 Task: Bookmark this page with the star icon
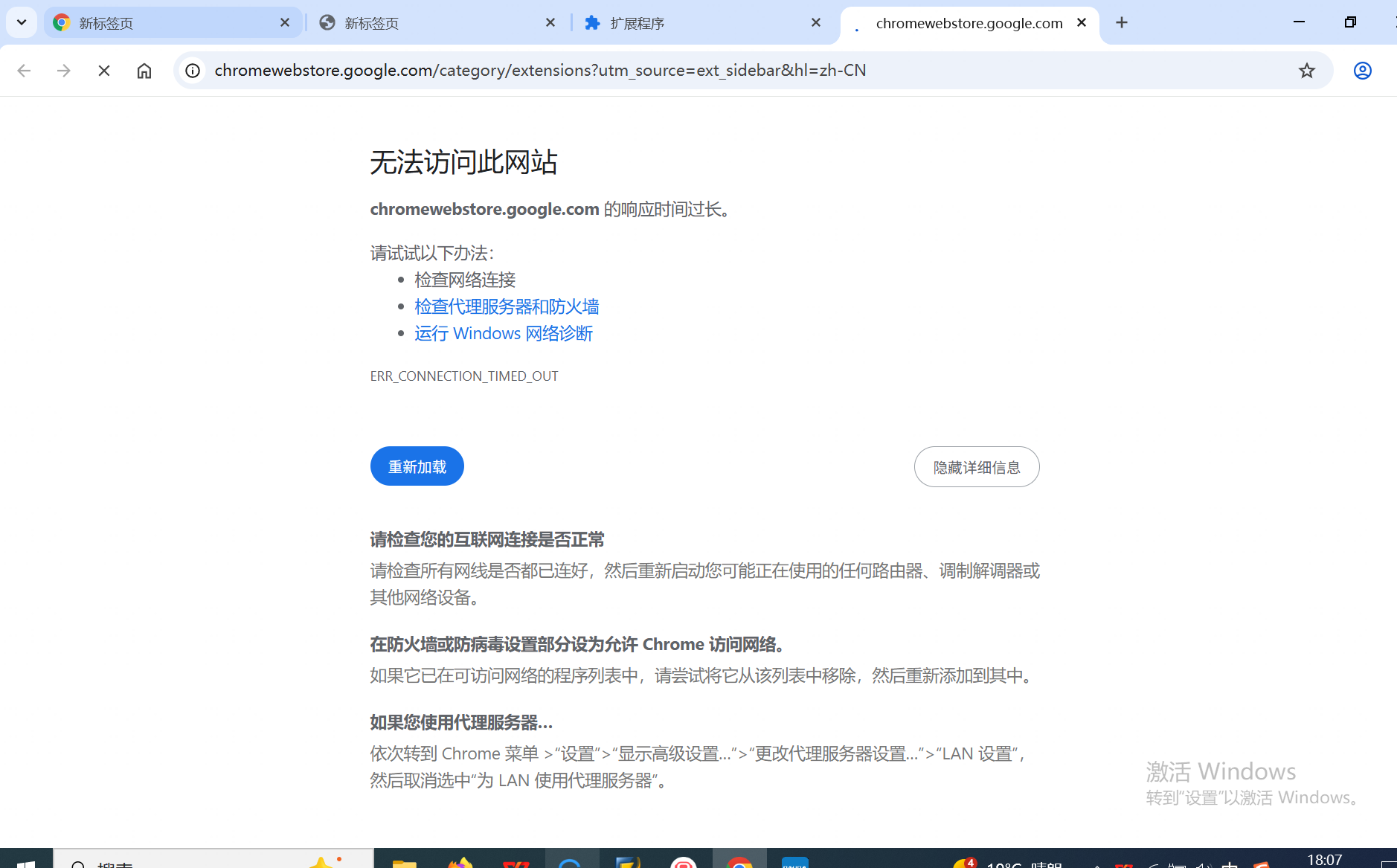coord(1307,71)
